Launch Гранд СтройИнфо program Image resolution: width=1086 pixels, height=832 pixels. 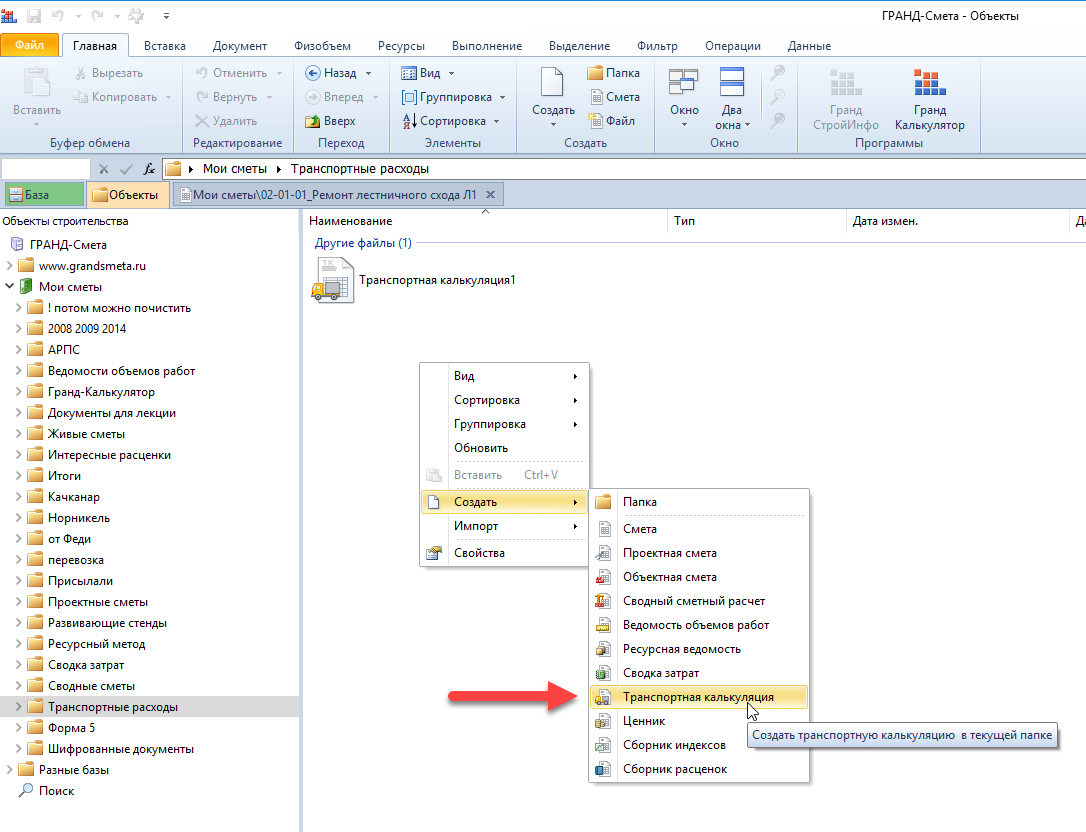click(846, 100)
